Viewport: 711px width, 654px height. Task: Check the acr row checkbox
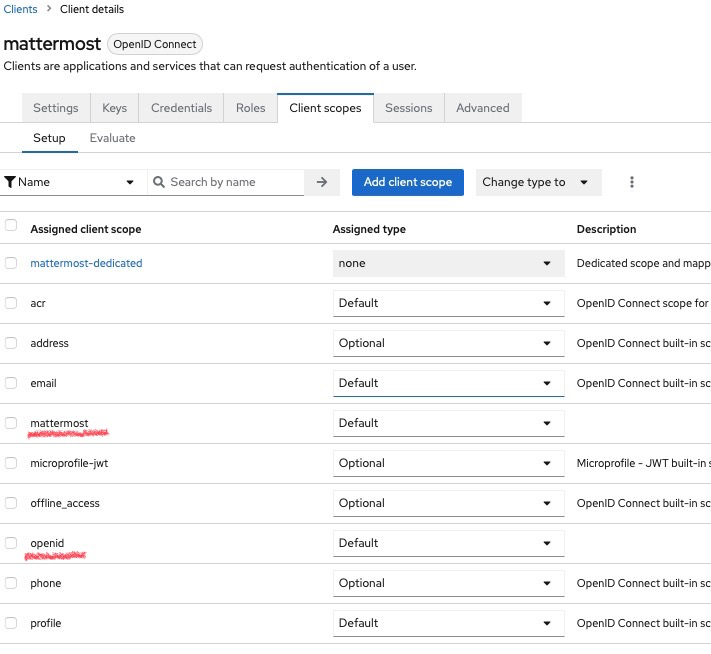[11, 303]
